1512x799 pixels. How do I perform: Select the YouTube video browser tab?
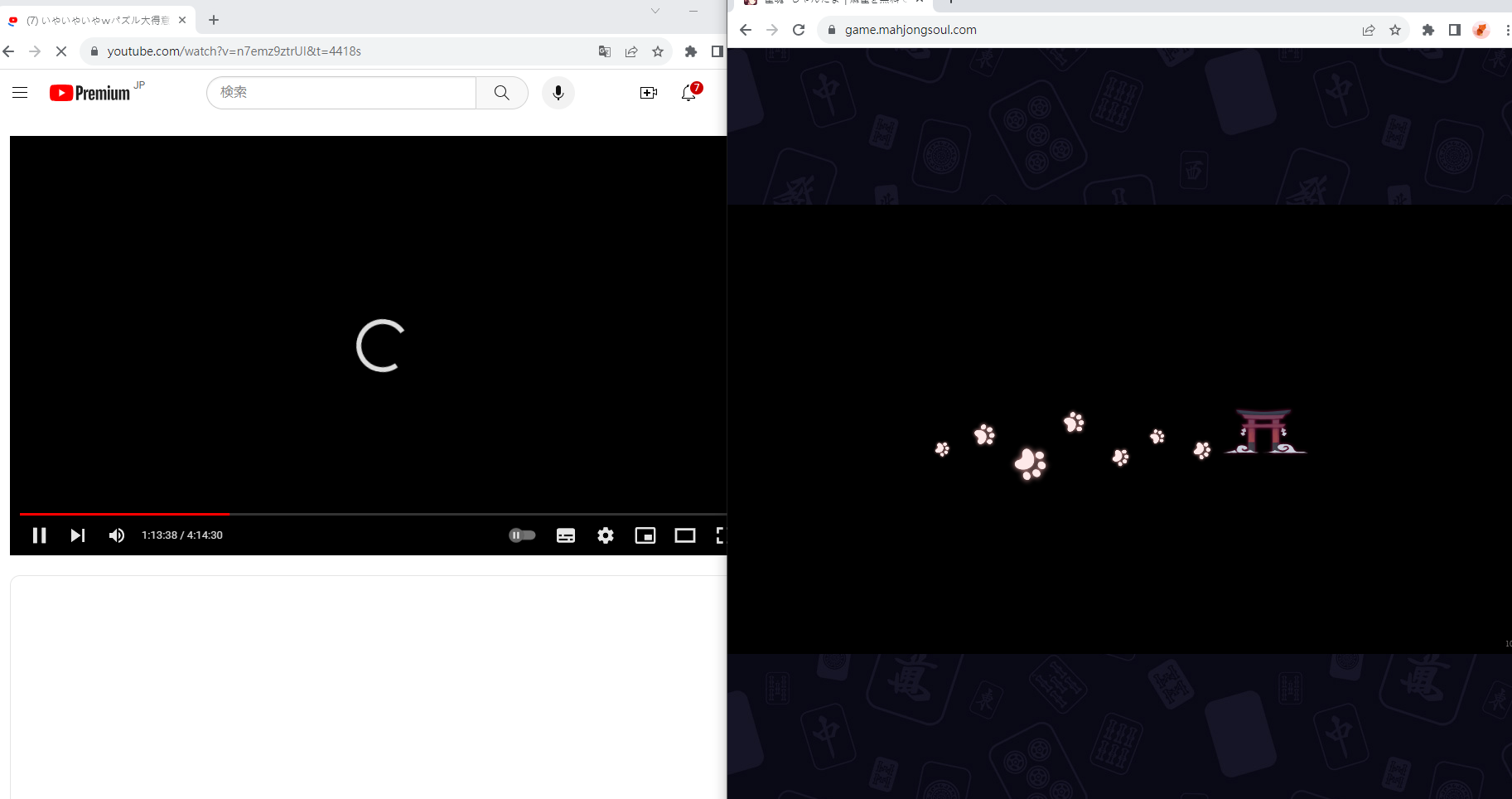98,20
